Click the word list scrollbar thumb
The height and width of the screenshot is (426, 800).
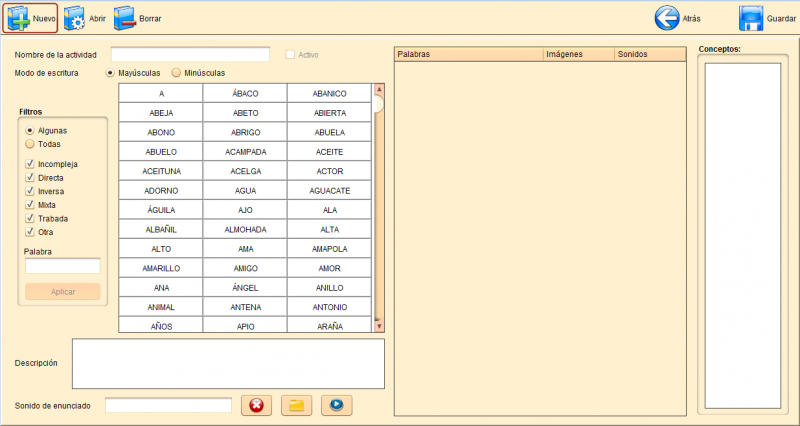[x=379, y=104]
